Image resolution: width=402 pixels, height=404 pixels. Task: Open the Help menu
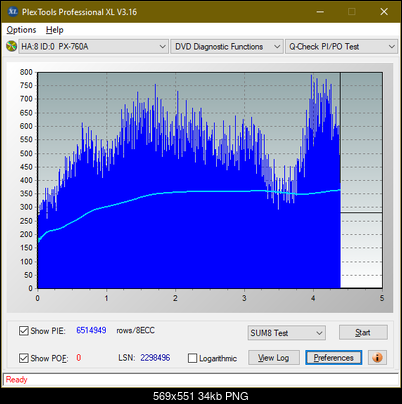(x=55, y=30)
